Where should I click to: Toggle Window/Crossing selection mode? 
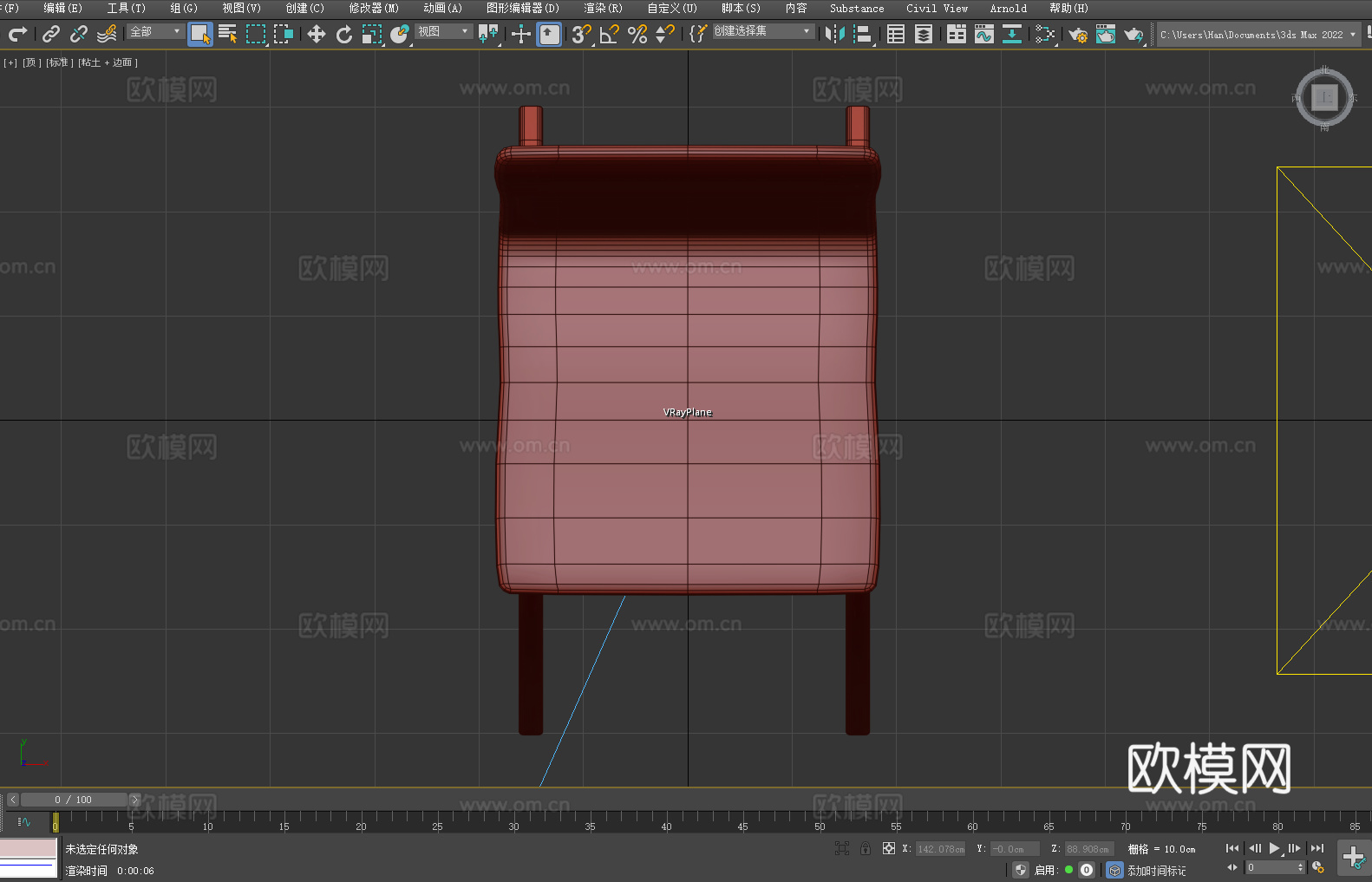point(284,34)
